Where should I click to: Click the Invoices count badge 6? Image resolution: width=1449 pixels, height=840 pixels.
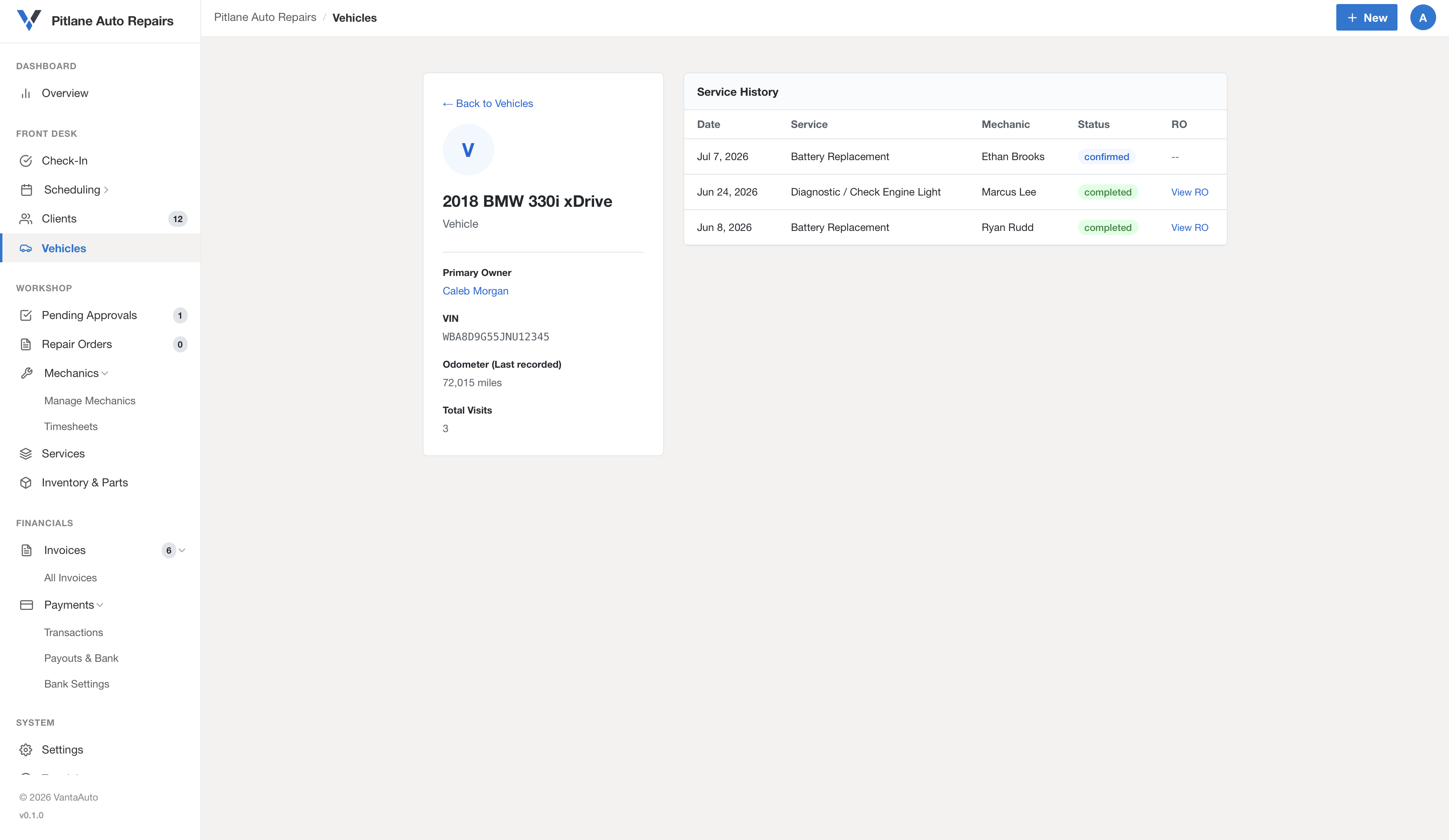pos(169,550)
